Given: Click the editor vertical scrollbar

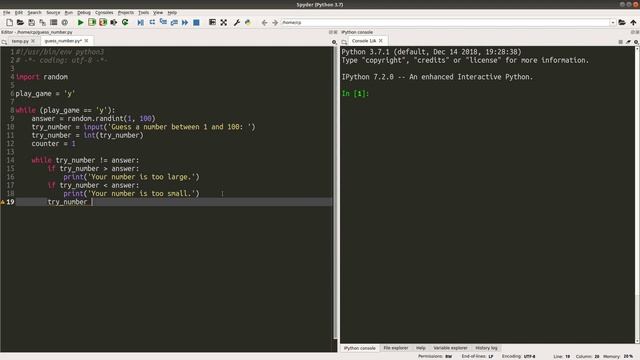Looking at the screenshot, I should (336, 193).
